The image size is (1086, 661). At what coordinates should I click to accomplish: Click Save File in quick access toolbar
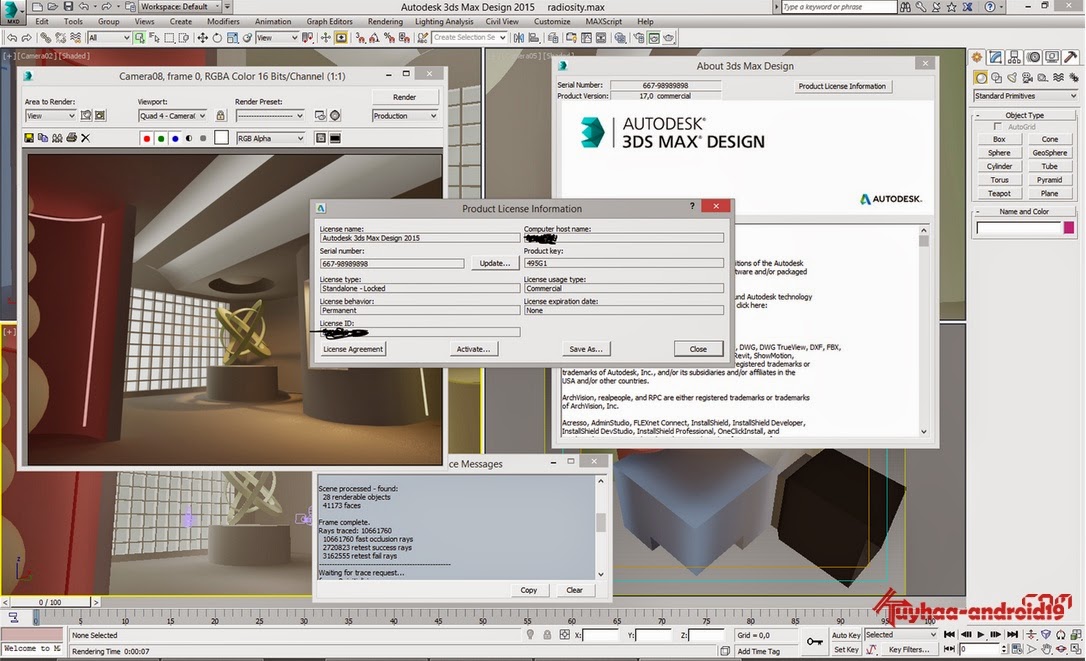pos(68,6)
